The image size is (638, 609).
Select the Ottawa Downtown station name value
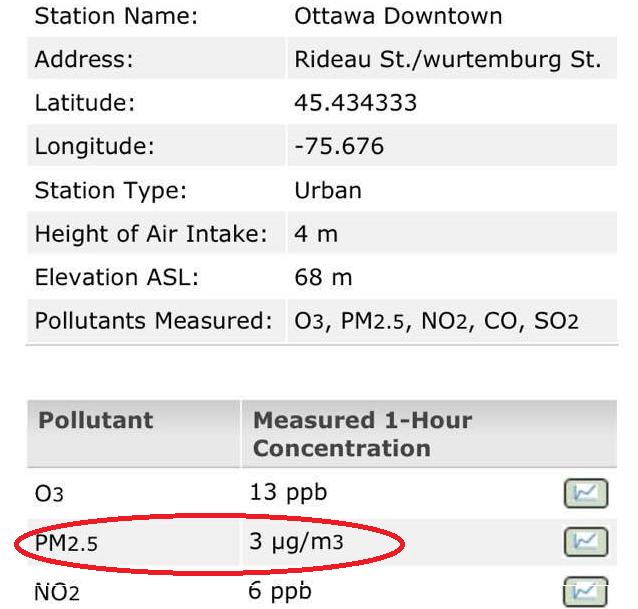tap(398, 16)
